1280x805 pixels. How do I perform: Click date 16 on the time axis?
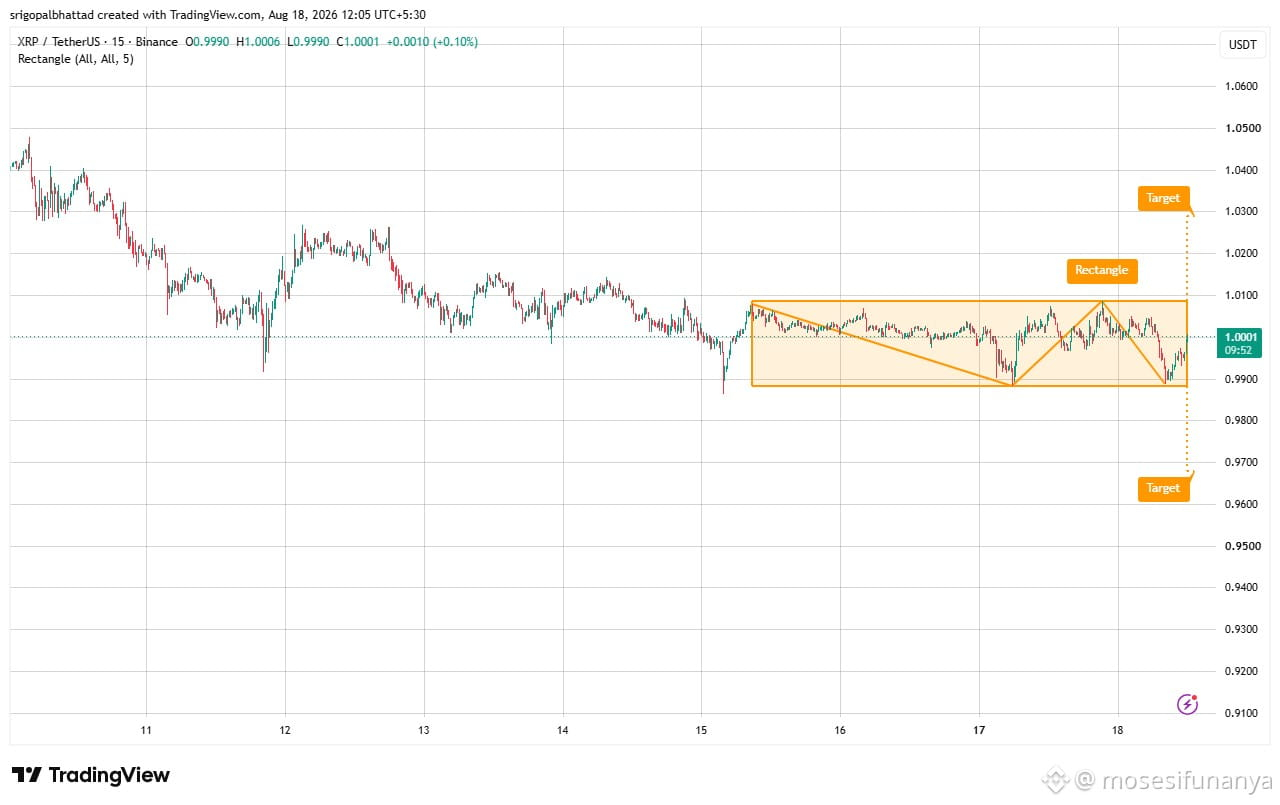click(x=840, y=730)
